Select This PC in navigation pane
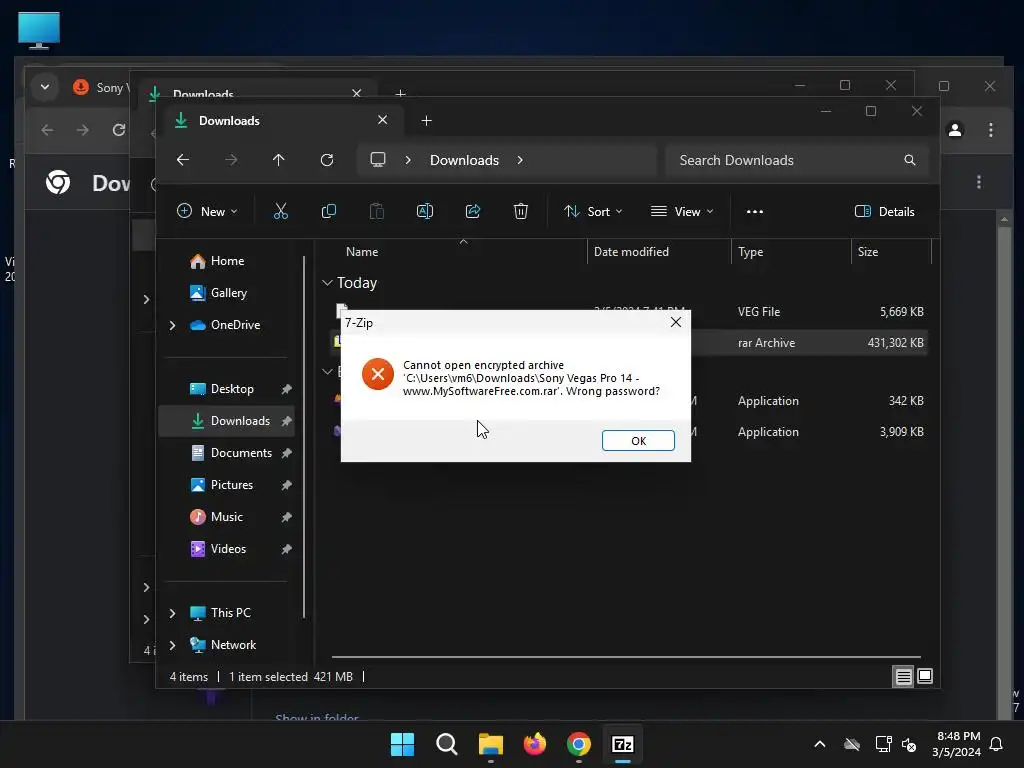1024x768 pixels. (x=220, y=613)
